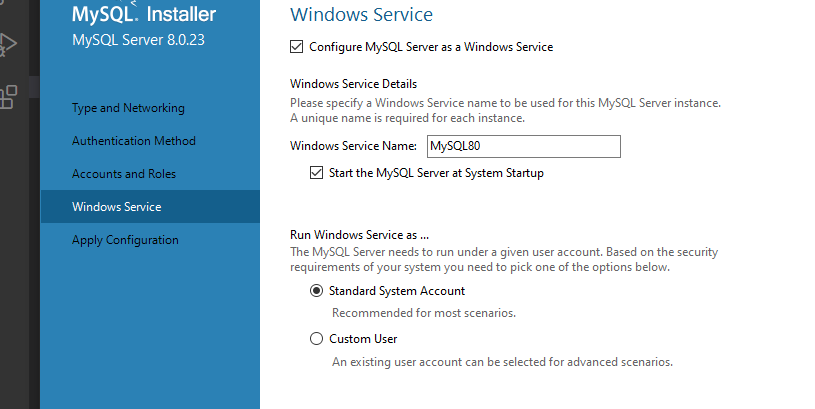
Task: Click the Windows Service page heading
Action: [361, 15]
